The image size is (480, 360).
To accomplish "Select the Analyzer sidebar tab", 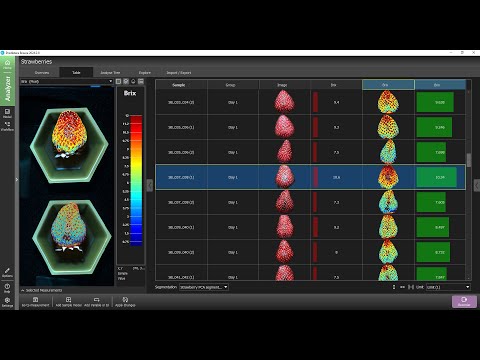I will point(7,88).
